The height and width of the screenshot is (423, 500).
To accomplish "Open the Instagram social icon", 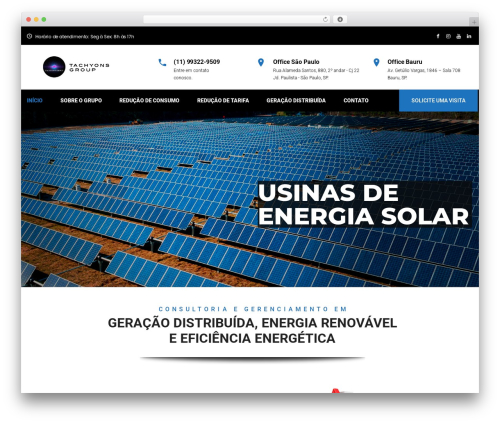I will pyautogui.click(x=448, y=36).
